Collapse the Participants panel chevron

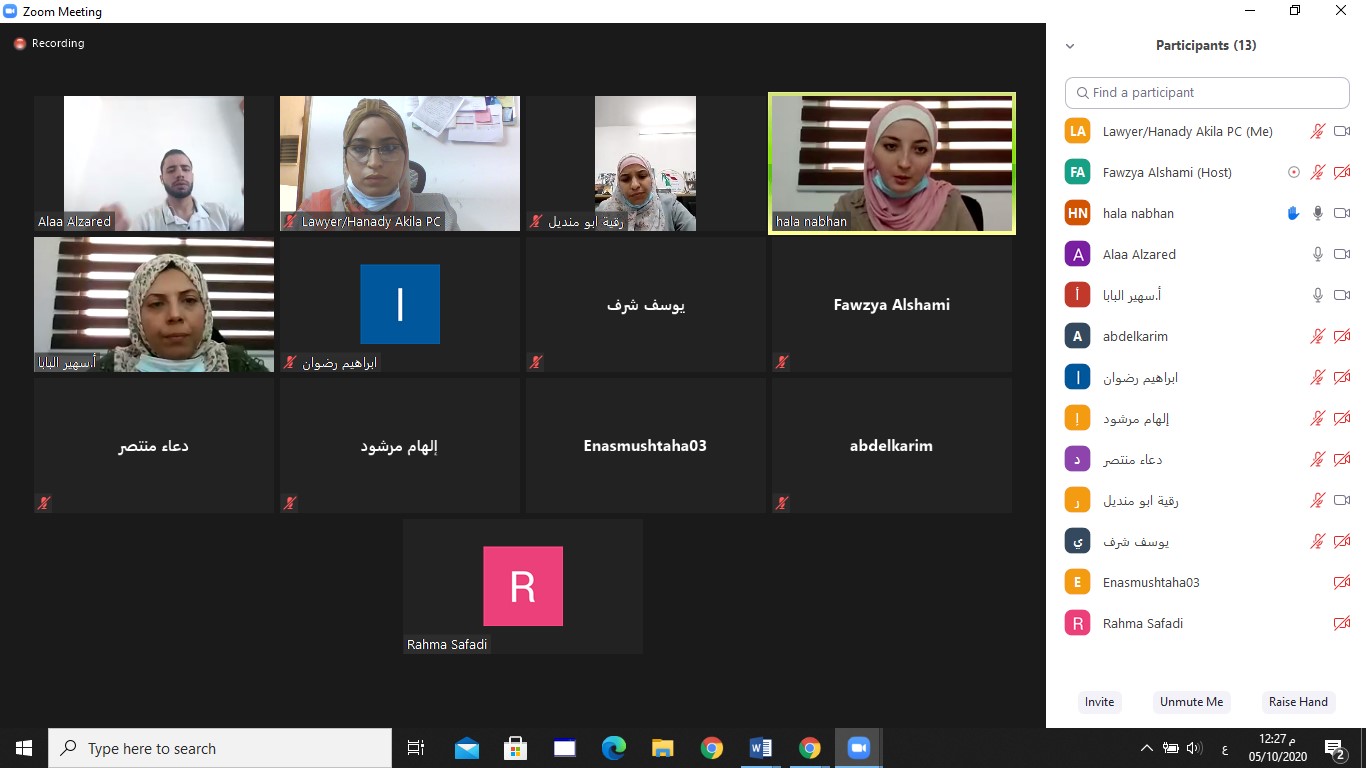(x=1070, y=46)
